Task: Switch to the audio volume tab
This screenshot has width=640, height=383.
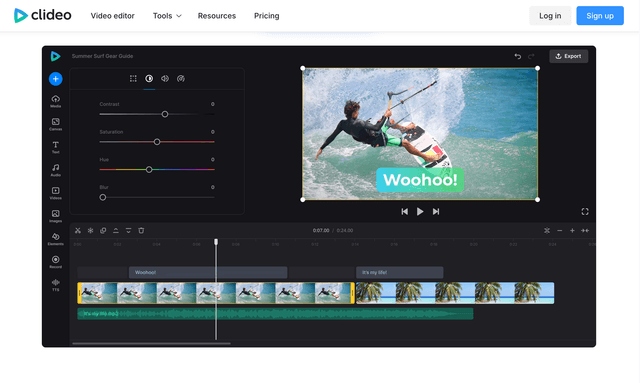Action: pos(165,78)
